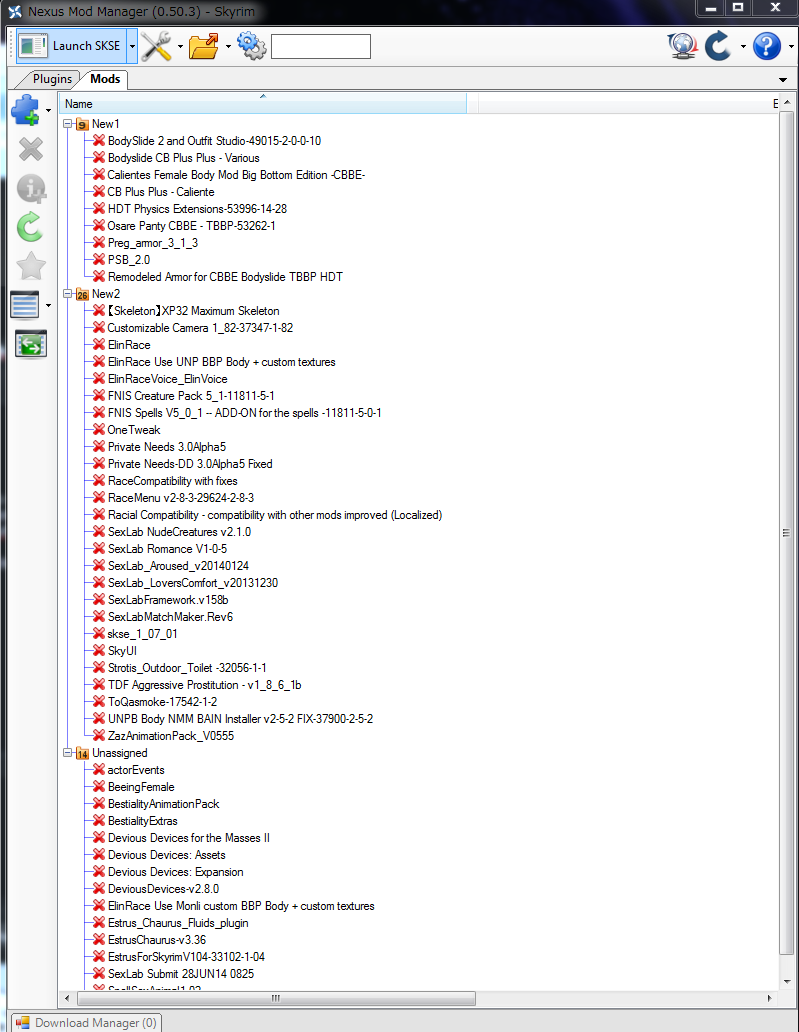The height and width of the screenshot is (1032, 799).
Task: Select XP32 Maximum Skeleton mod
Action: click(193, 311)
